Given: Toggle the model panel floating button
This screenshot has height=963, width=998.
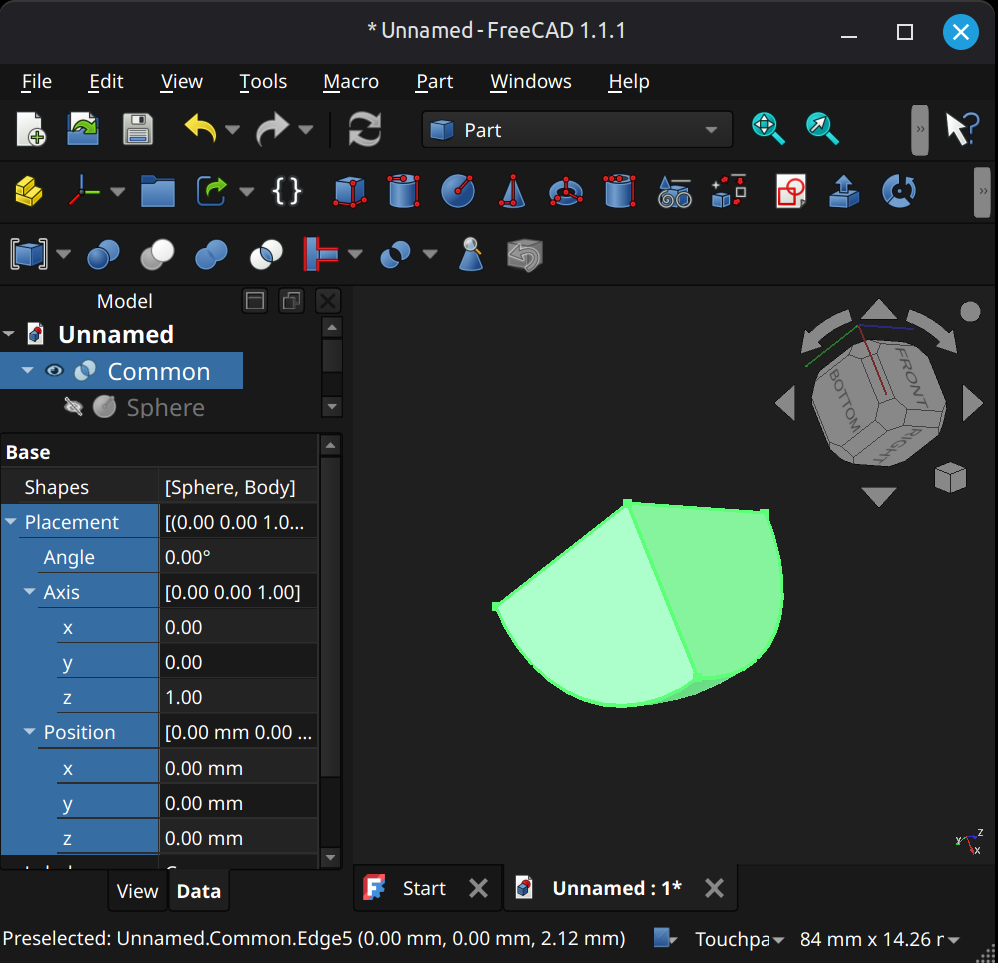Looking at the screenshot, I should (292, 300).
